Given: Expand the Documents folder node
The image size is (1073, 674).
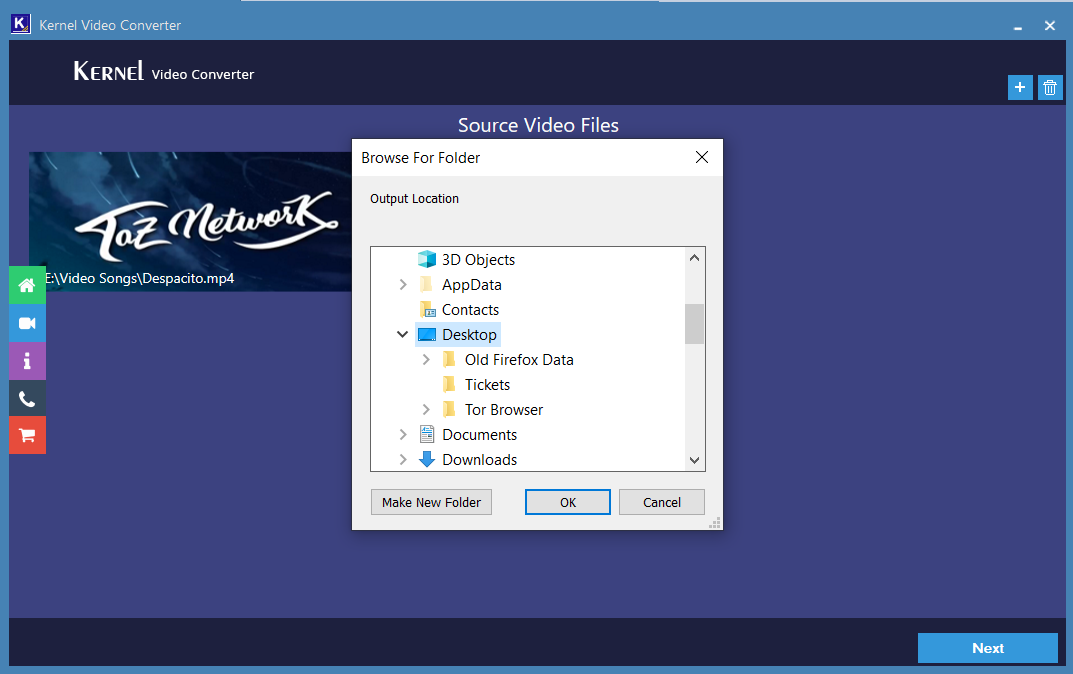Looking at the screenshot, I should 403,435.
